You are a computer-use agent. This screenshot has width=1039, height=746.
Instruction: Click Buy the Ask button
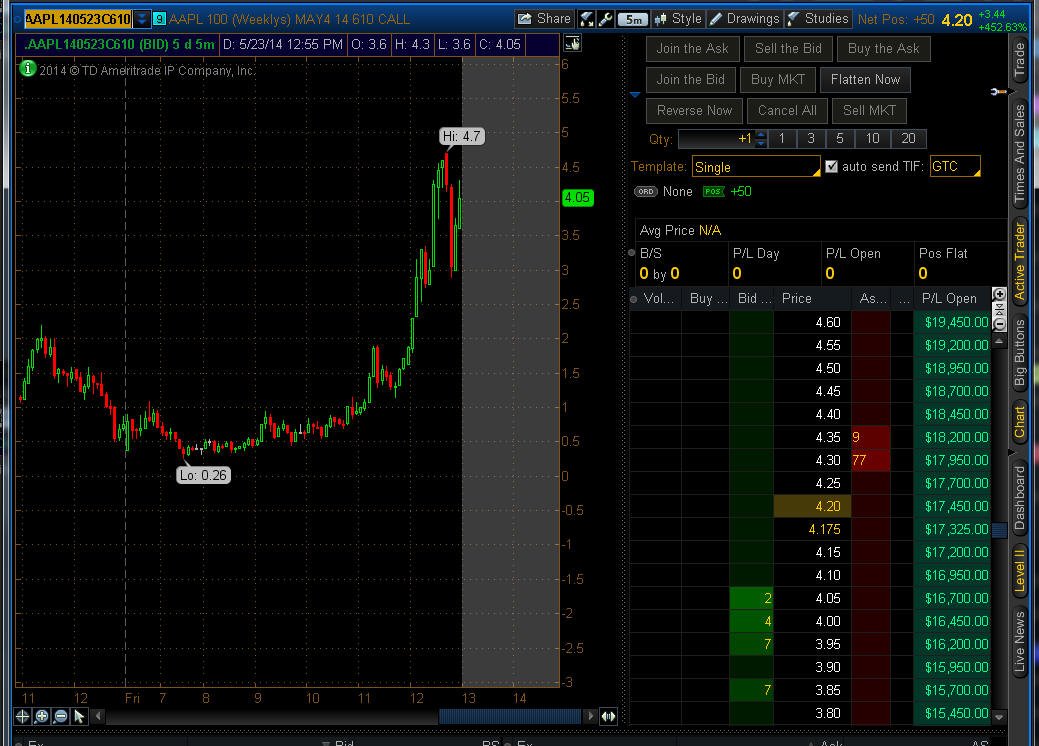(x=883, y=48)
